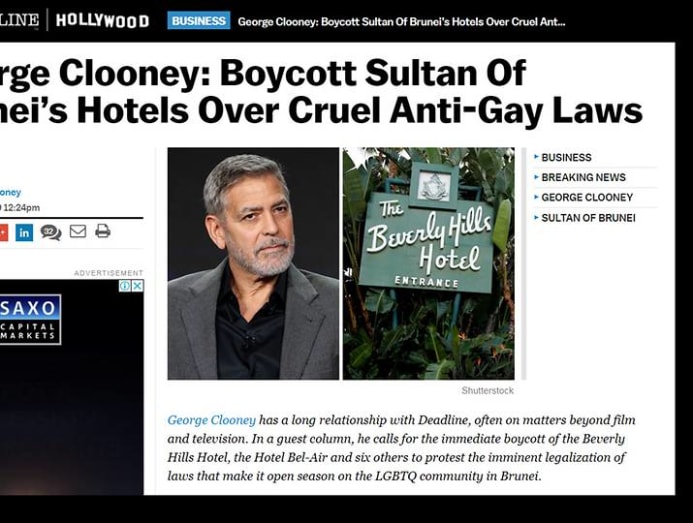
Task: Click the George Clooney portrait photo
Action: 253,263
